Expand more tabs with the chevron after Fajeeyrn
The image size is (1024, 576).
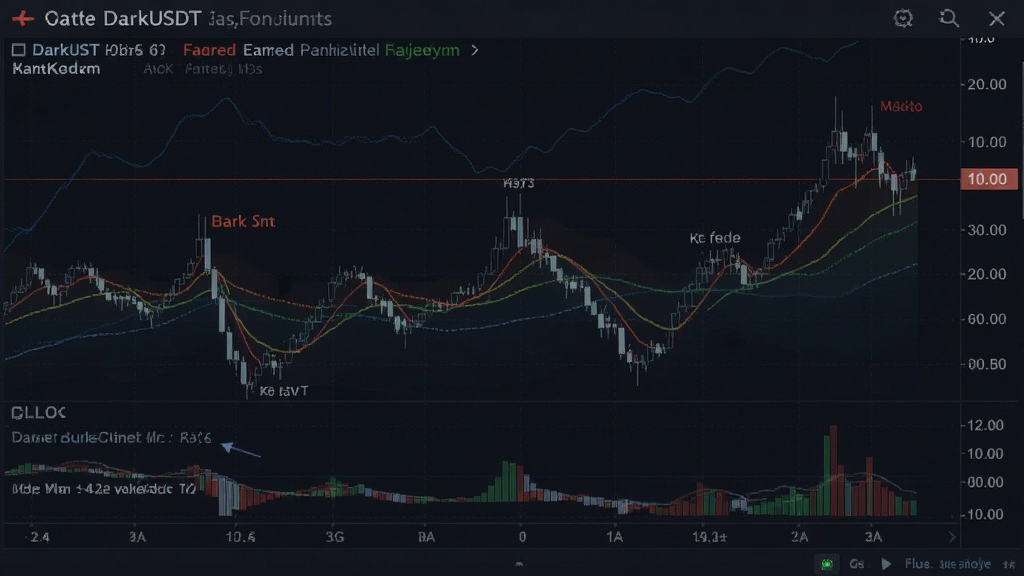click(x=475, y=50)
